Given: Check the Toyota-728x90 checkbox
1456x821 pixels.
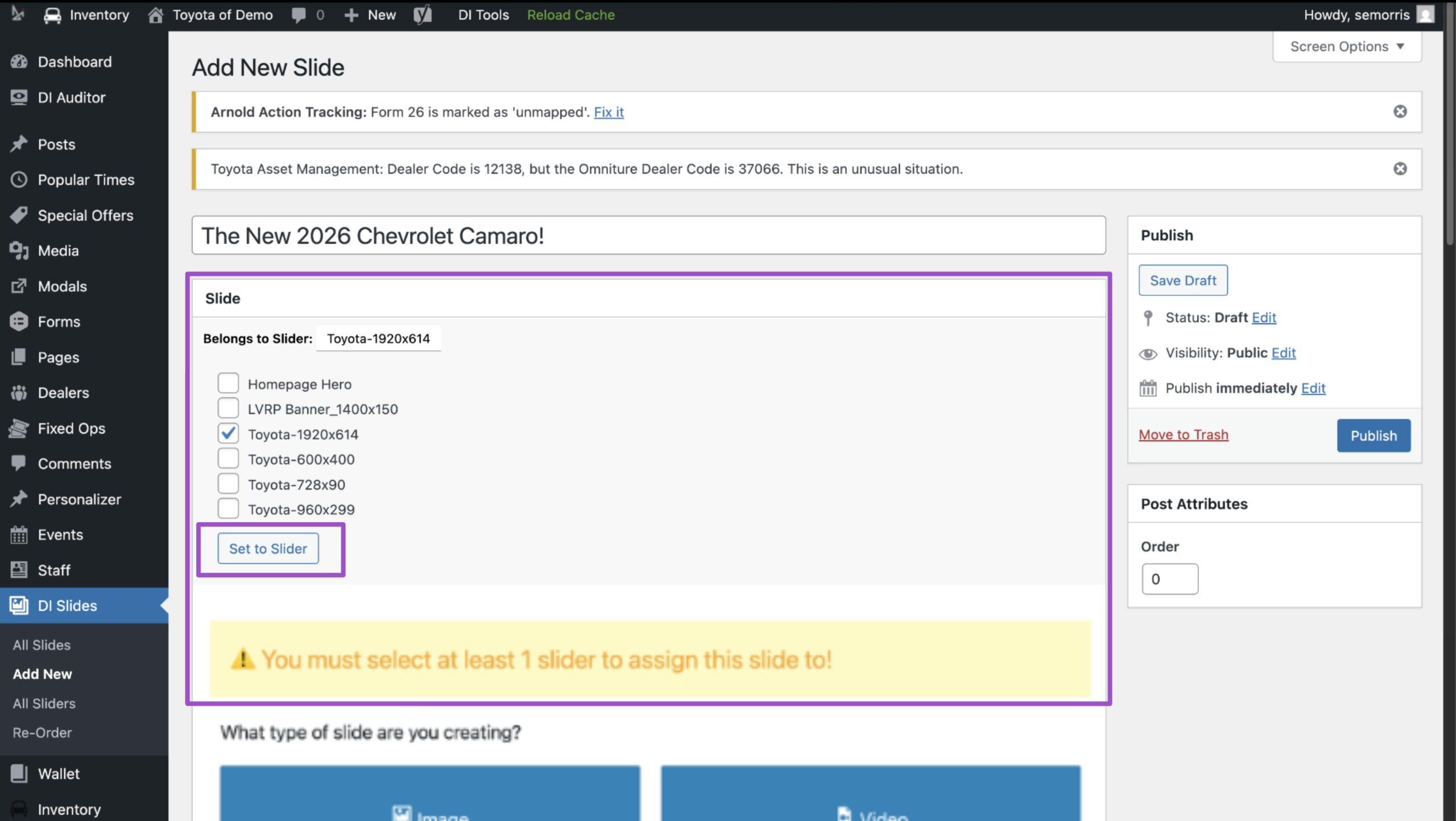Looking at the screenshot, I should (x=228, y=484).
